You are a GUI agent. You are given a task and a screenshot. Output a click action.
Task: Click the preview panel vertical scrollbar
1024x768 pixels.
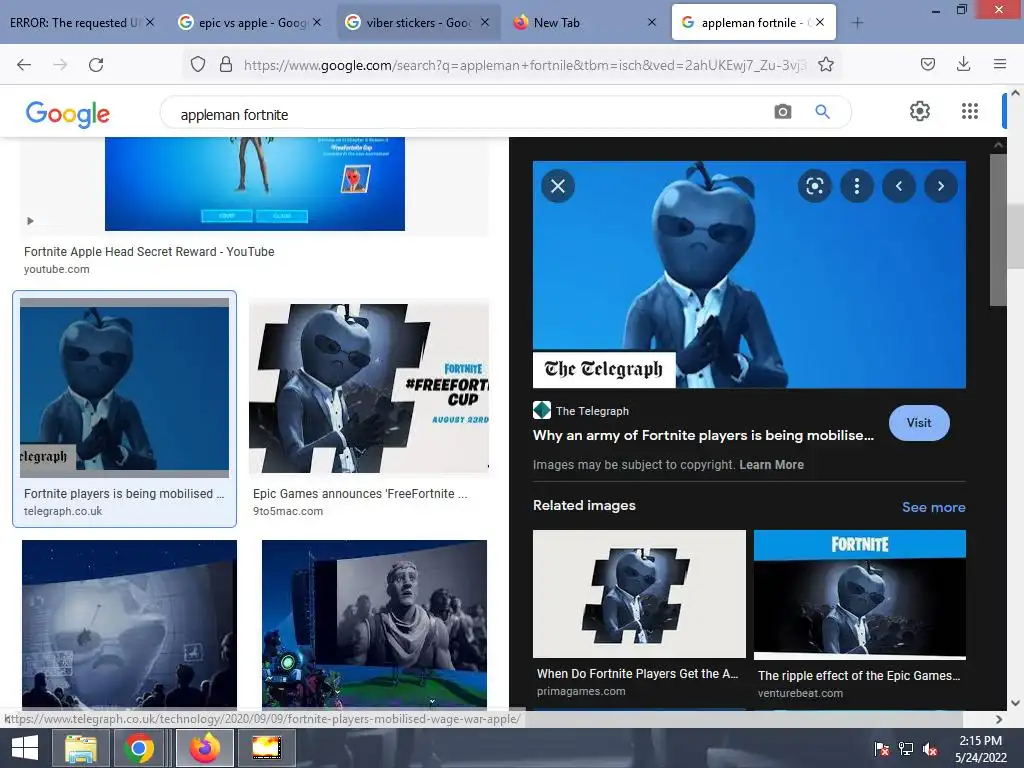coord(998,230)
